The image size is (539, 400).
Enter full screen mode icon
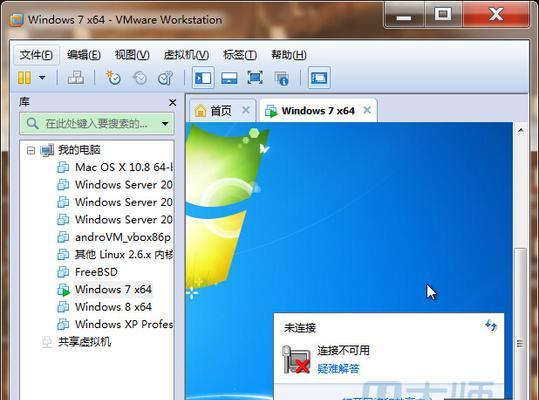tap(255, 78)
